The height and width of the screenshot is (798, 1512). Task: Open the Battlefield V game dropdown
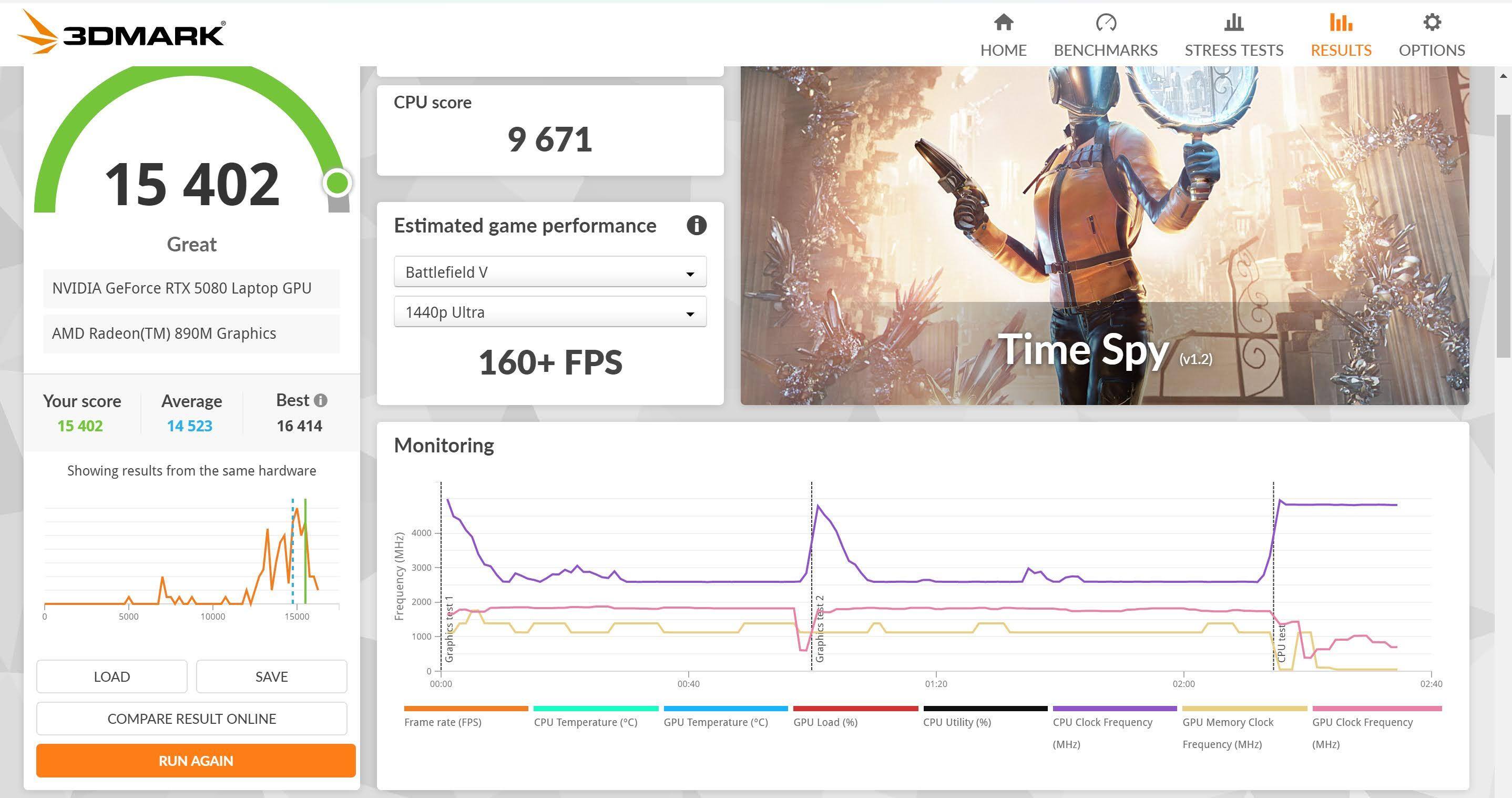tap(549, 272)
